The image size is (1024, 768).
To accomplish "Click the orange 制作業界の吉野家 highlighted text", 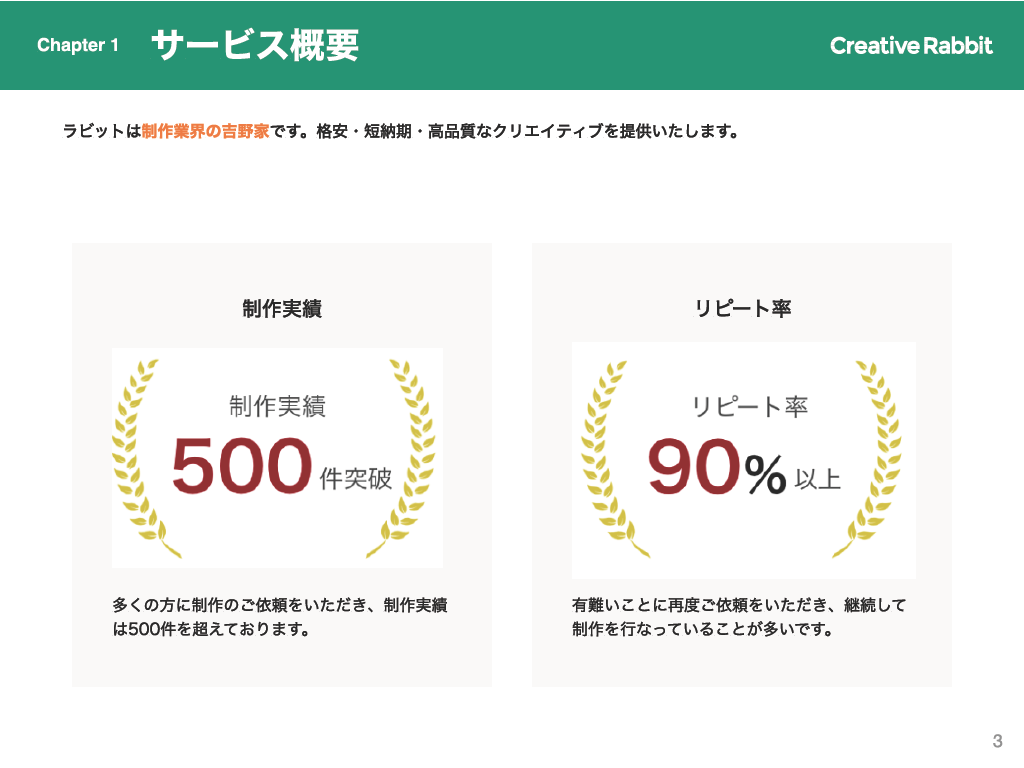I will tap(205, 131).
